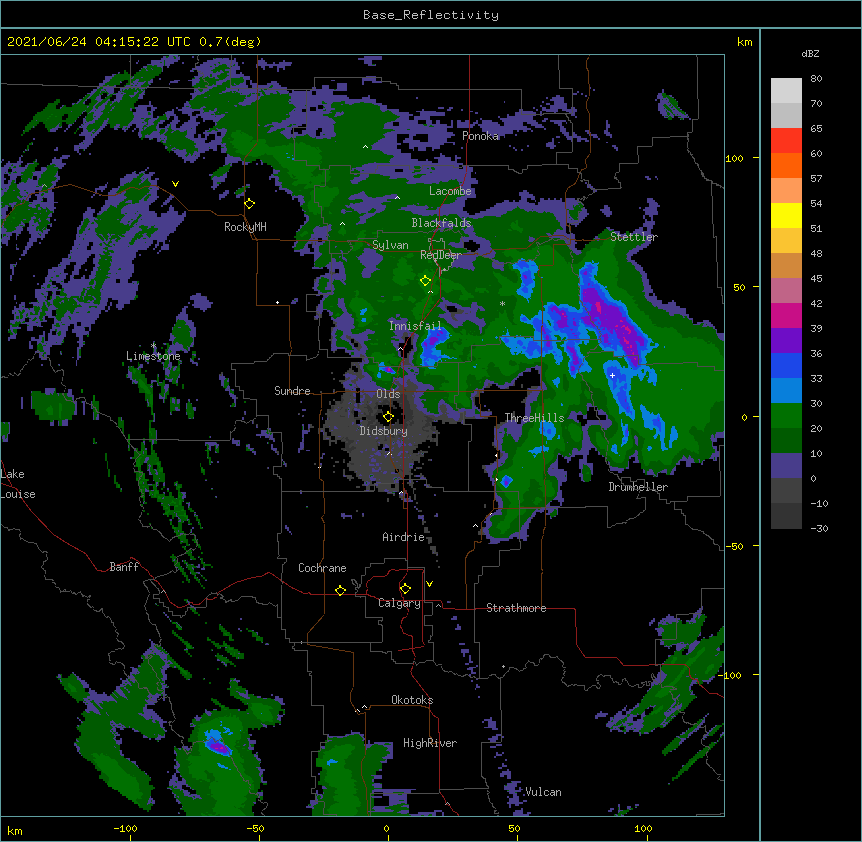Click the Airdrie label
Screen dimensions: 862x842
403,537
